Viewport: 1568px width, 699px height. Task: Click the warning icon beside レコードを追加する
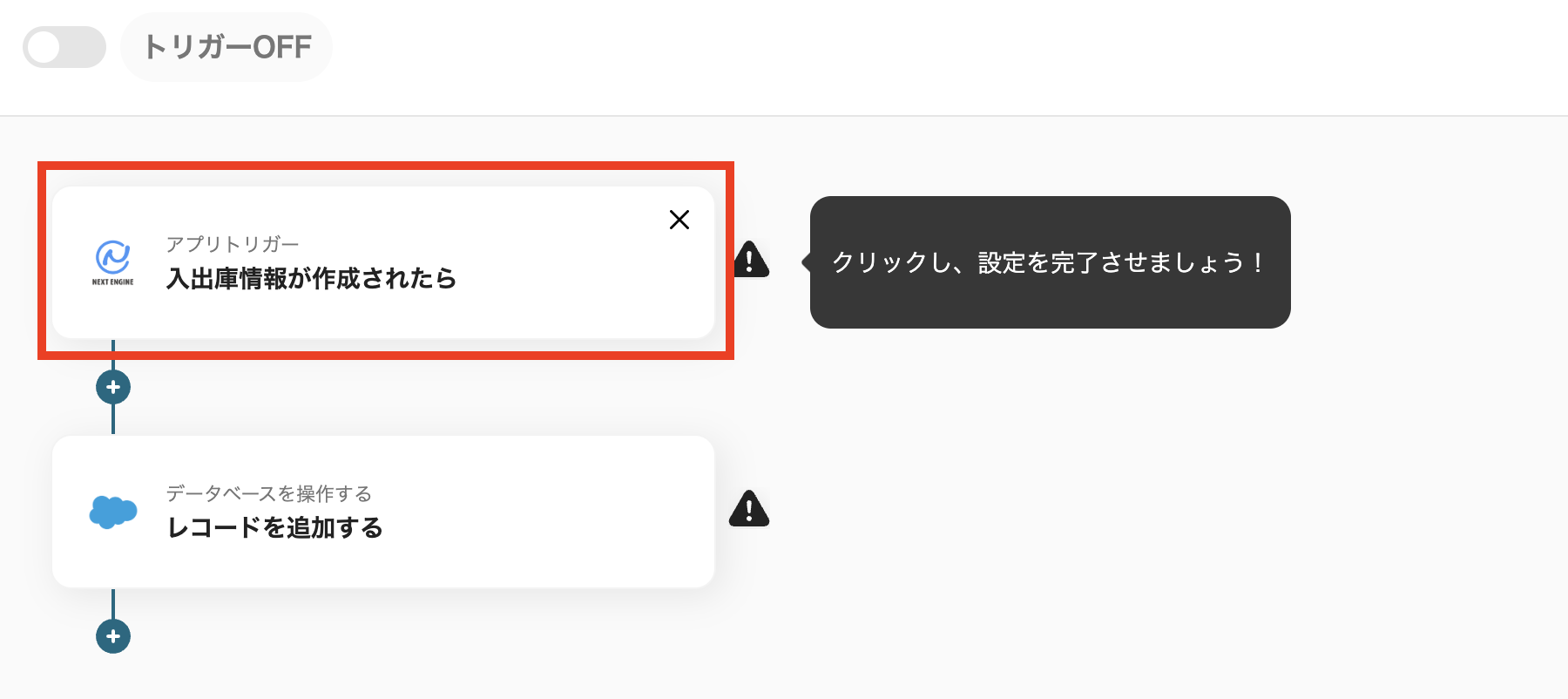tap(749, 510)
